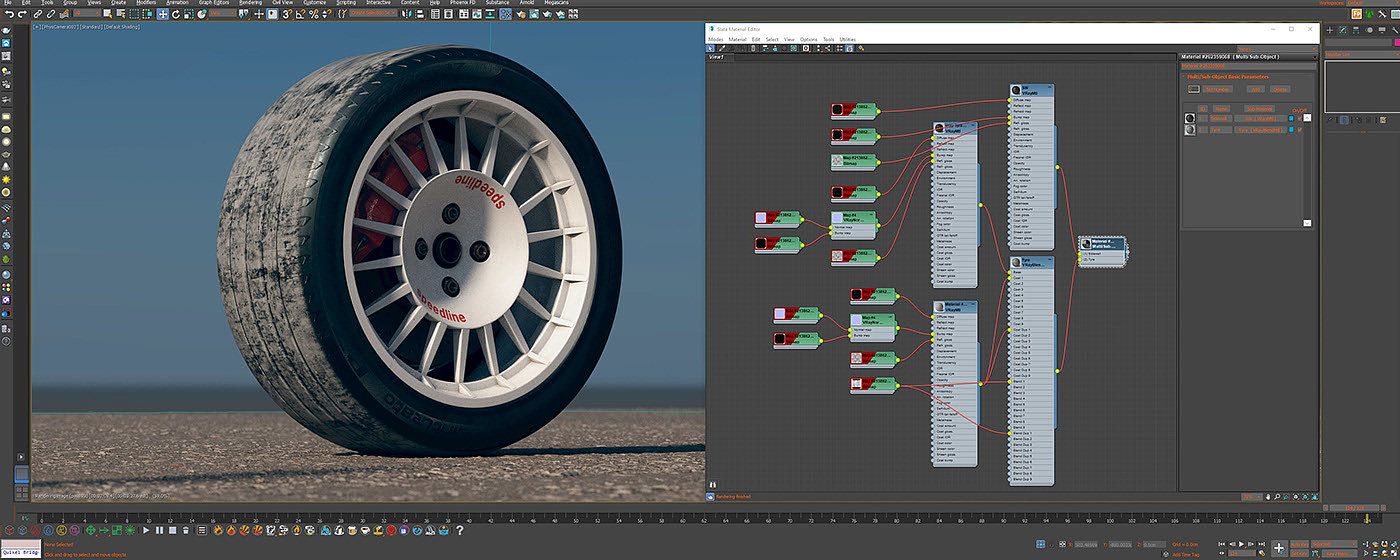Toggle On/Off checkbox for Sidewall sub-material
This screenshot has height=560, width=1400.
click(1301, 118)
